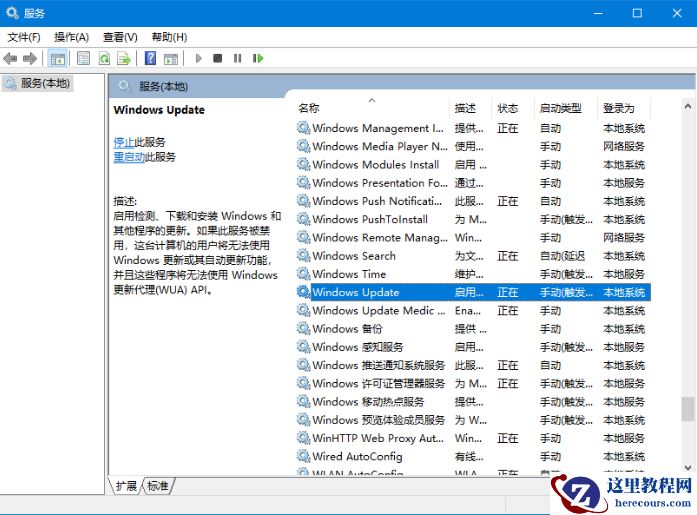Select the Windows Remote Manag... service
697x515 pixels.
click(473, 237)
